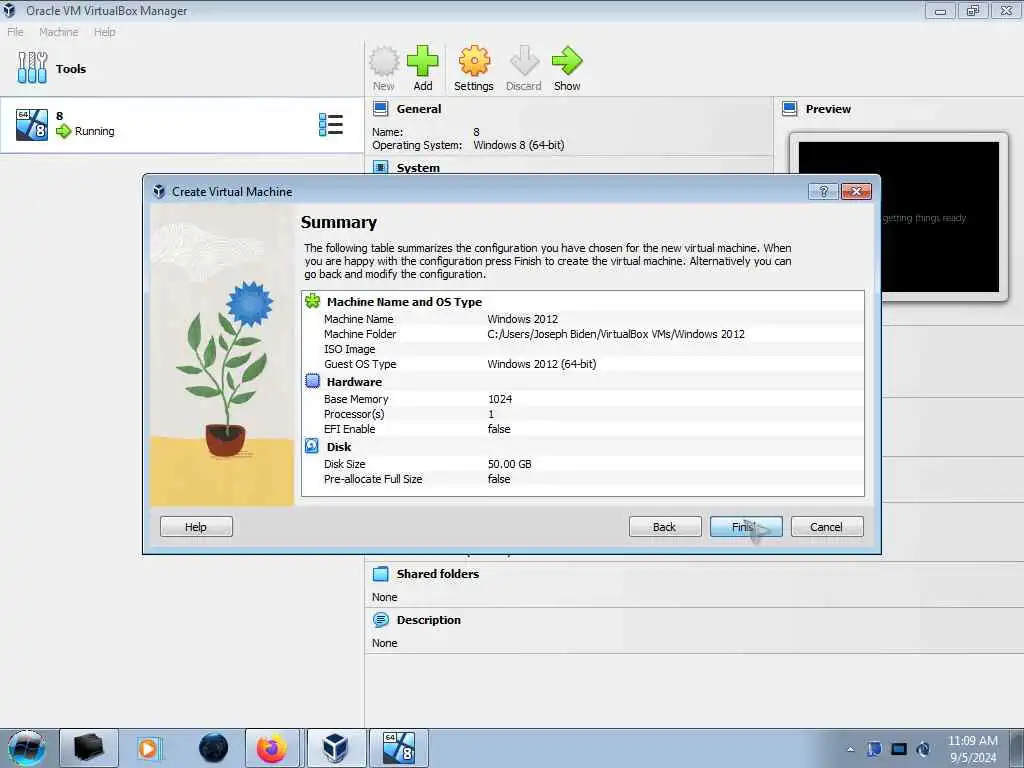
Task: Click the EFI Enable row
Action: (x=583, y=429)
